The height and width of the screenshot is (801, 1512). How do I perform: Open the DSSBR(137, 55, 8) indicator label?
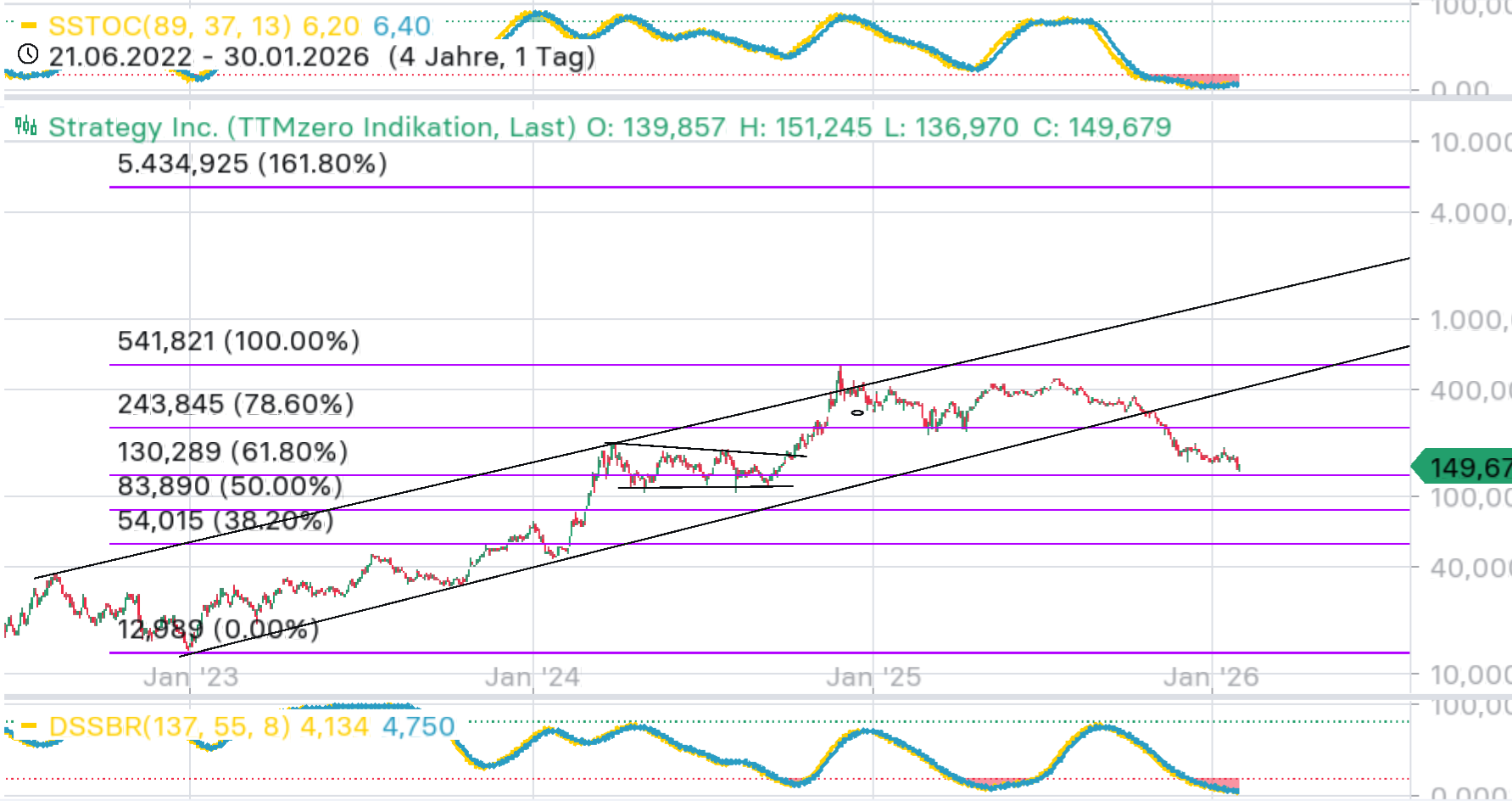pos(170,726)
